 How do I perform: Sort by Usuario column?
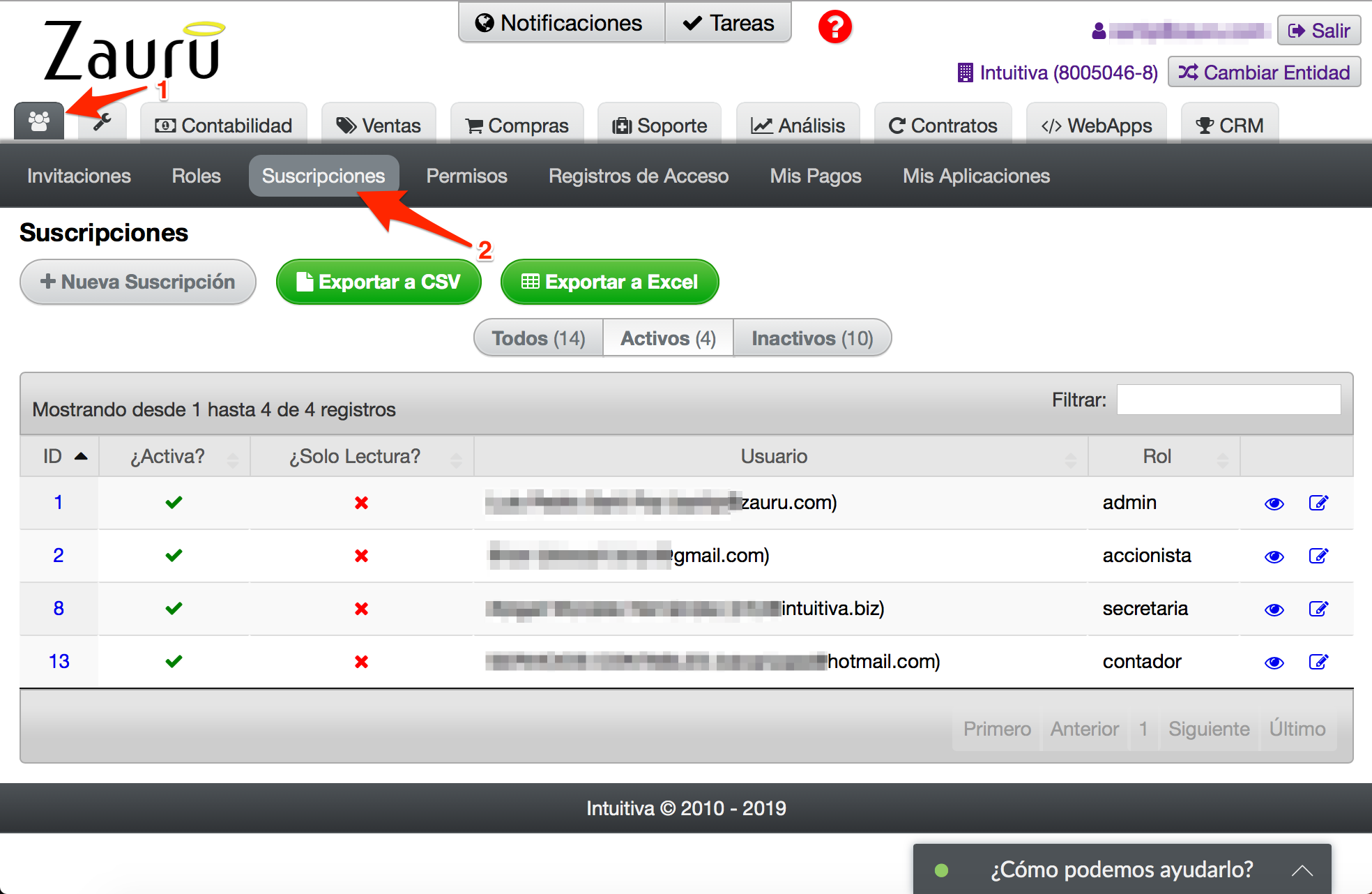click(x=781, y=456)
